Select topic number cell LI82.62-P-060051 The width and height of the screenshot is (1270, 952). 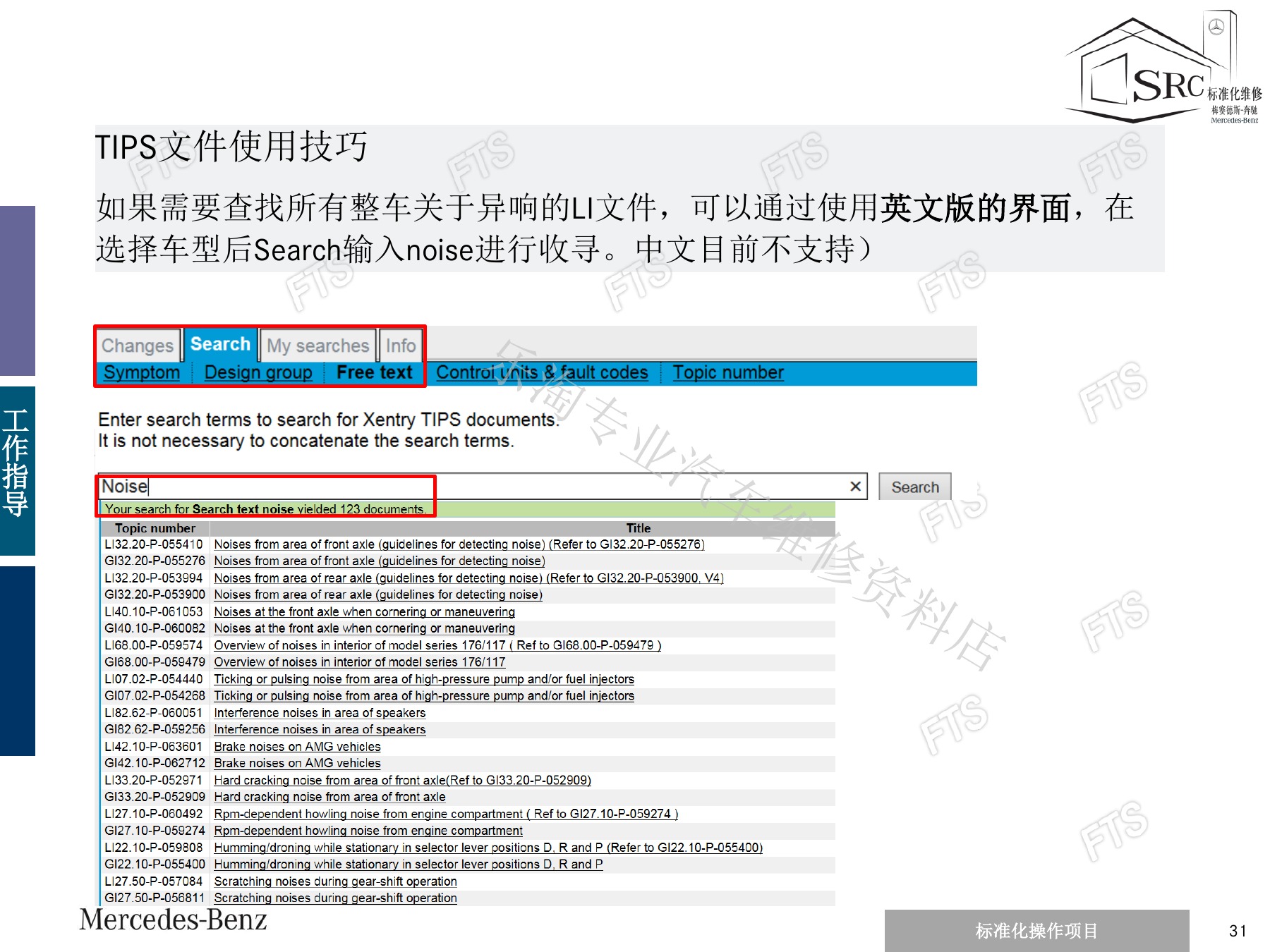point(154,713)
